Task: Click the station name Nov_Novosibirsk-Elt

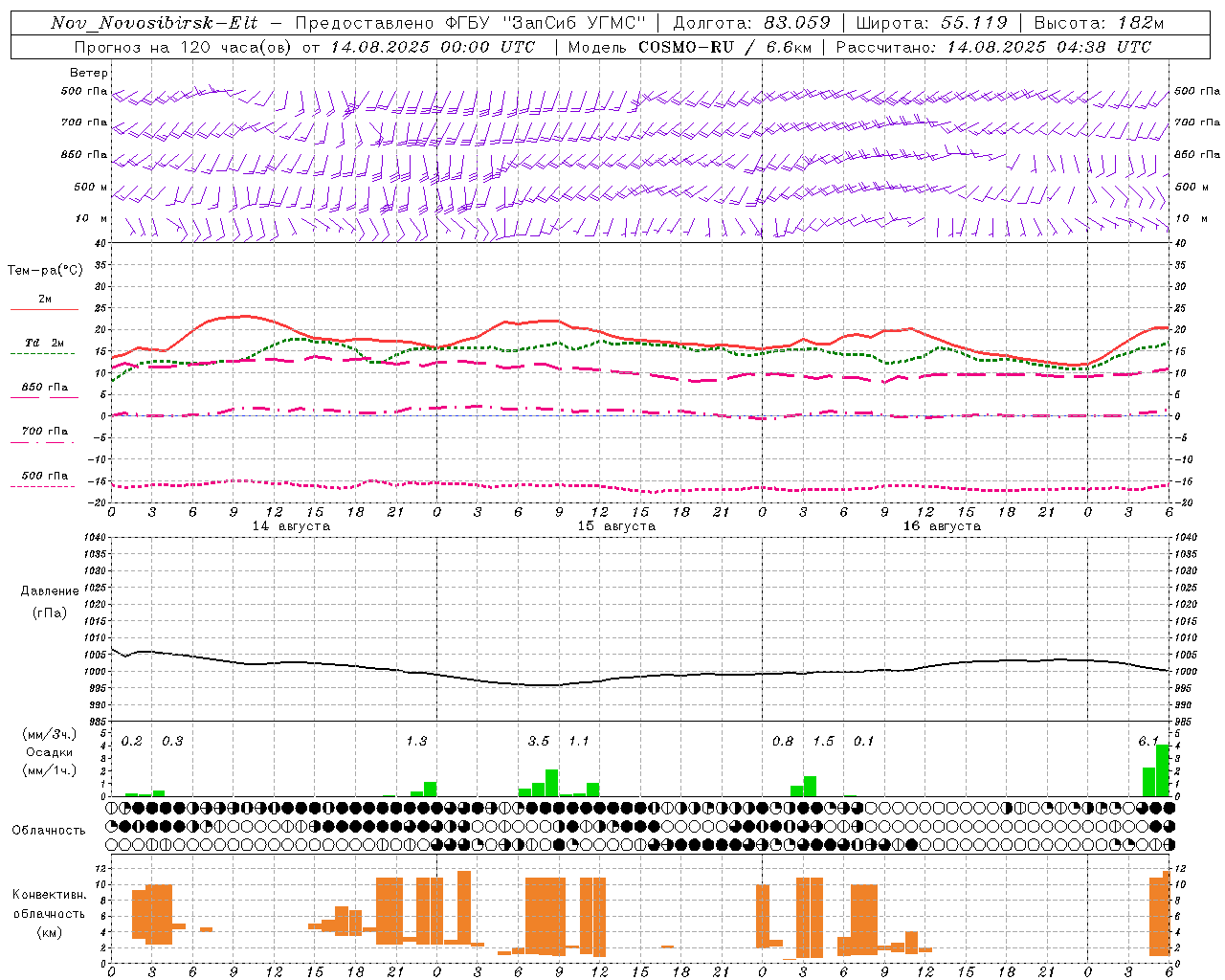Action: coord(153,23)
